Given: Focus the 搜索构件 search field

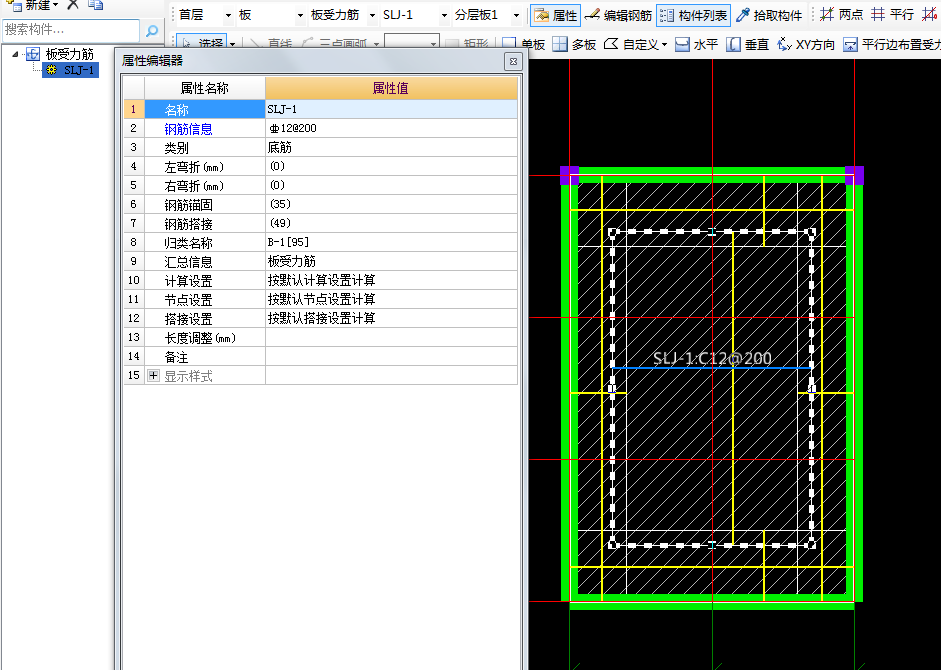Looking at the screenshot, I should pos(71,30).
